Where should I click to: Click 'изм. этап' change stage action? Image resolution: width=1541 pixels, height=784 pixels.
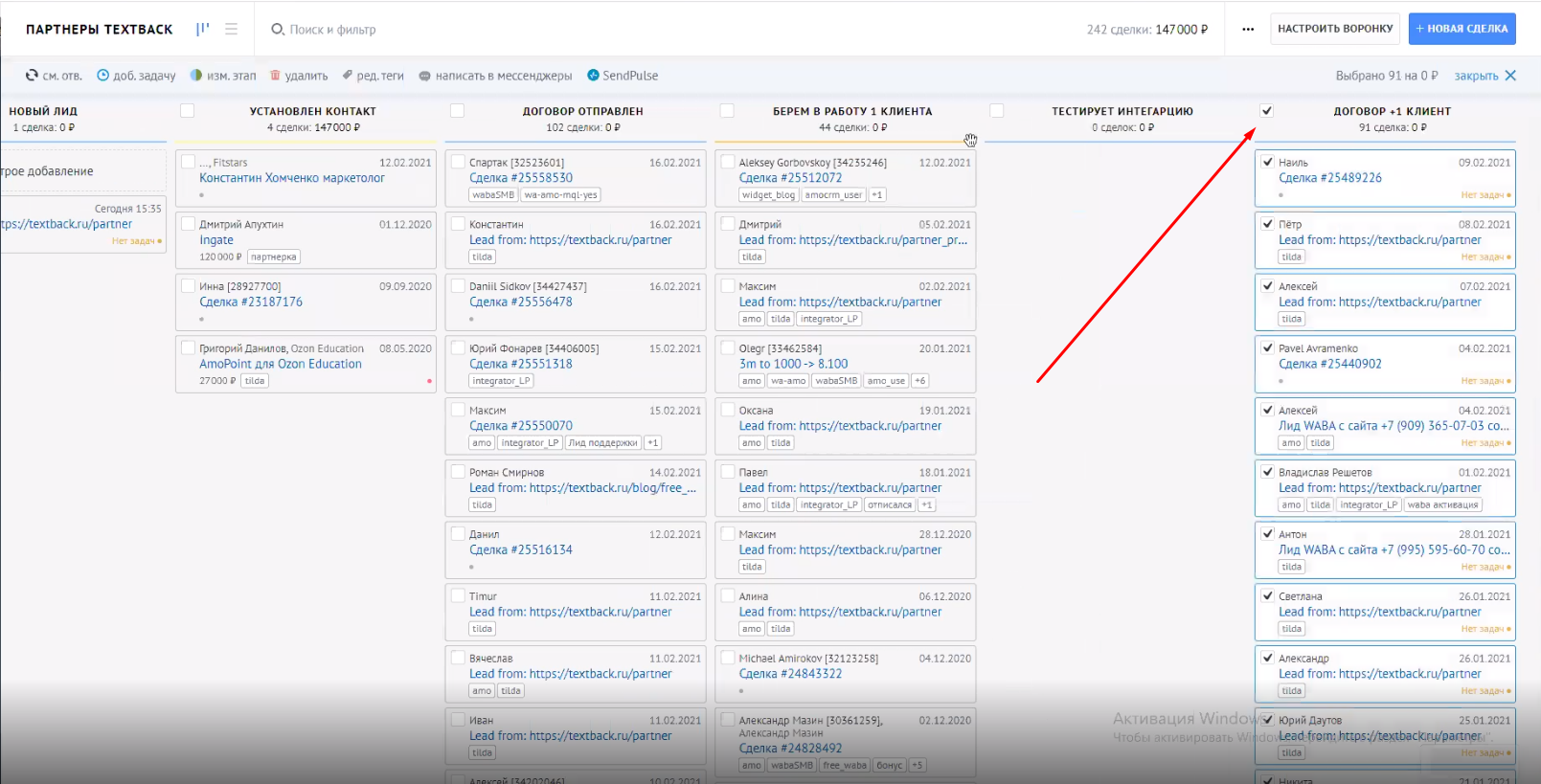click(223, 76)
